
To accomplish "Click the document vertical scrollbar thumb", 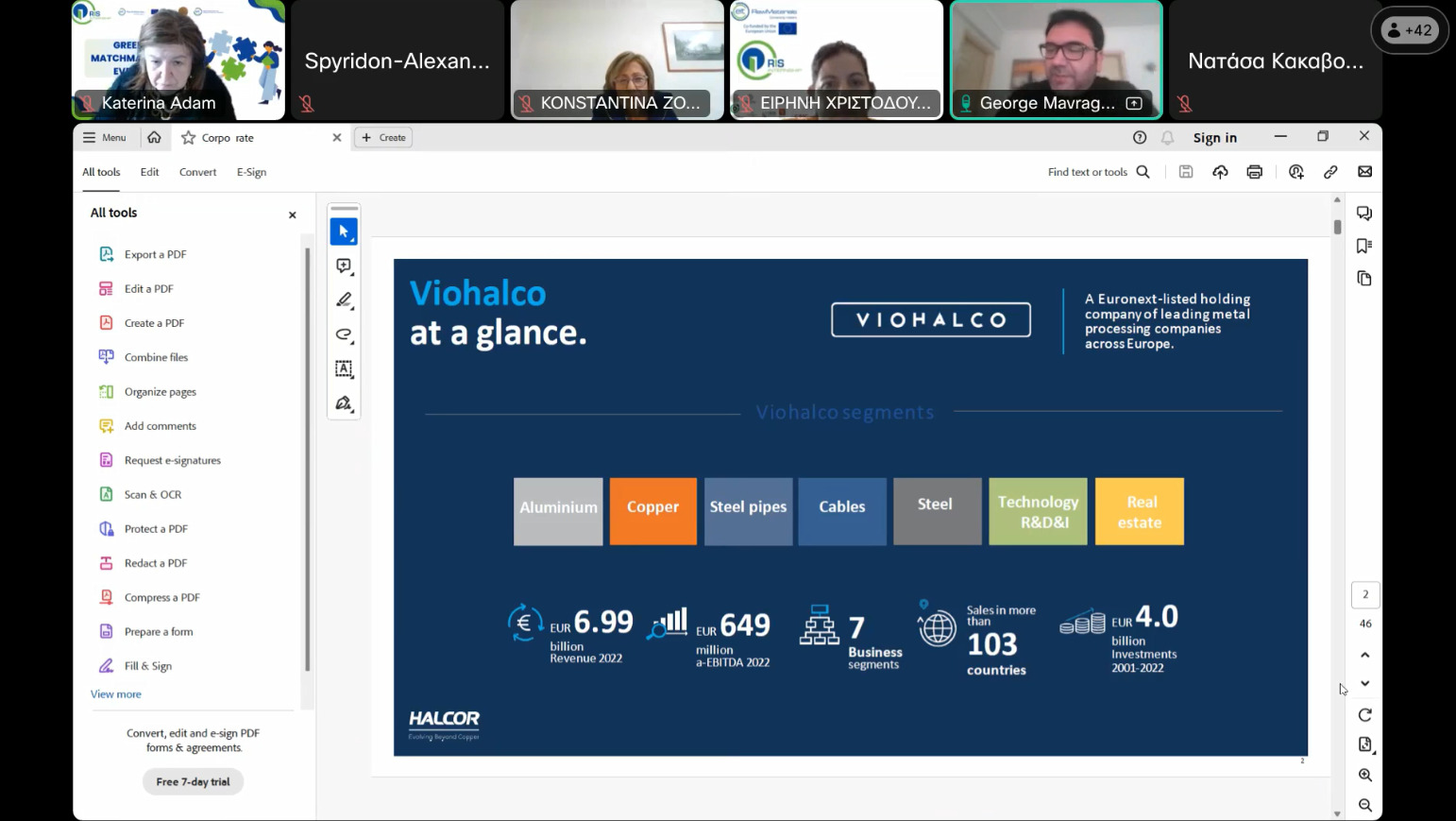I will [x=1337, y=227].
